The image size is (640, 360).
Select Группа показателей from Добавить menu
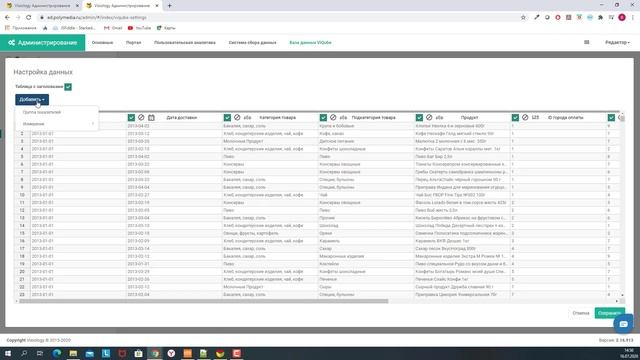(x=42, y=112)
